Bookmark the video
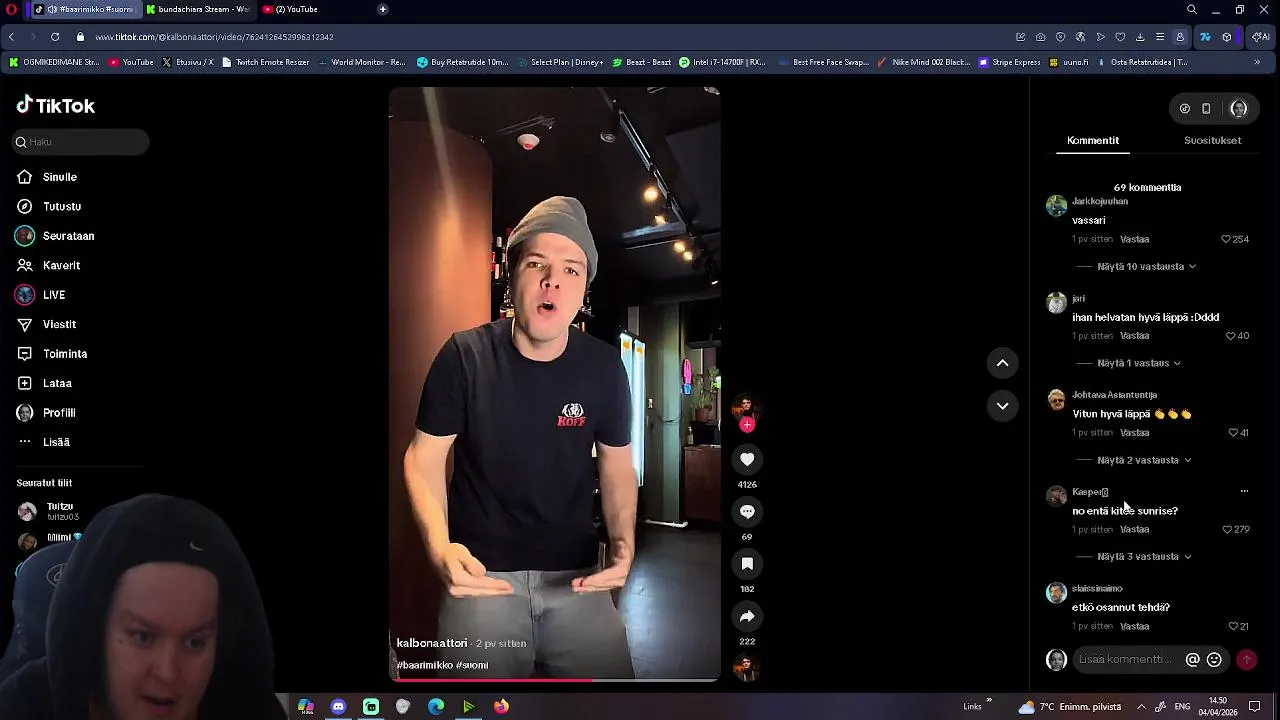Screen dimensions: 1280x720 coord(747,564)
